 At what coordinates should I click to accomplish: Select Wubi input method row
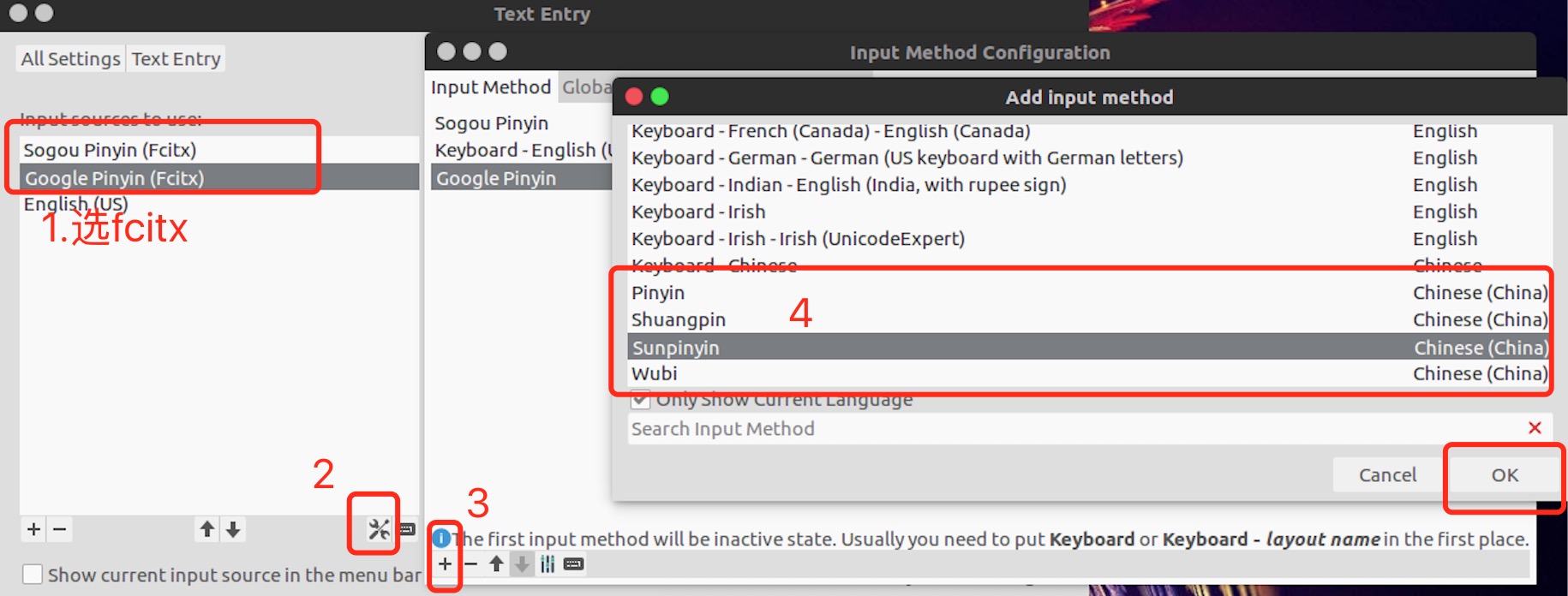coord(1090,373)
